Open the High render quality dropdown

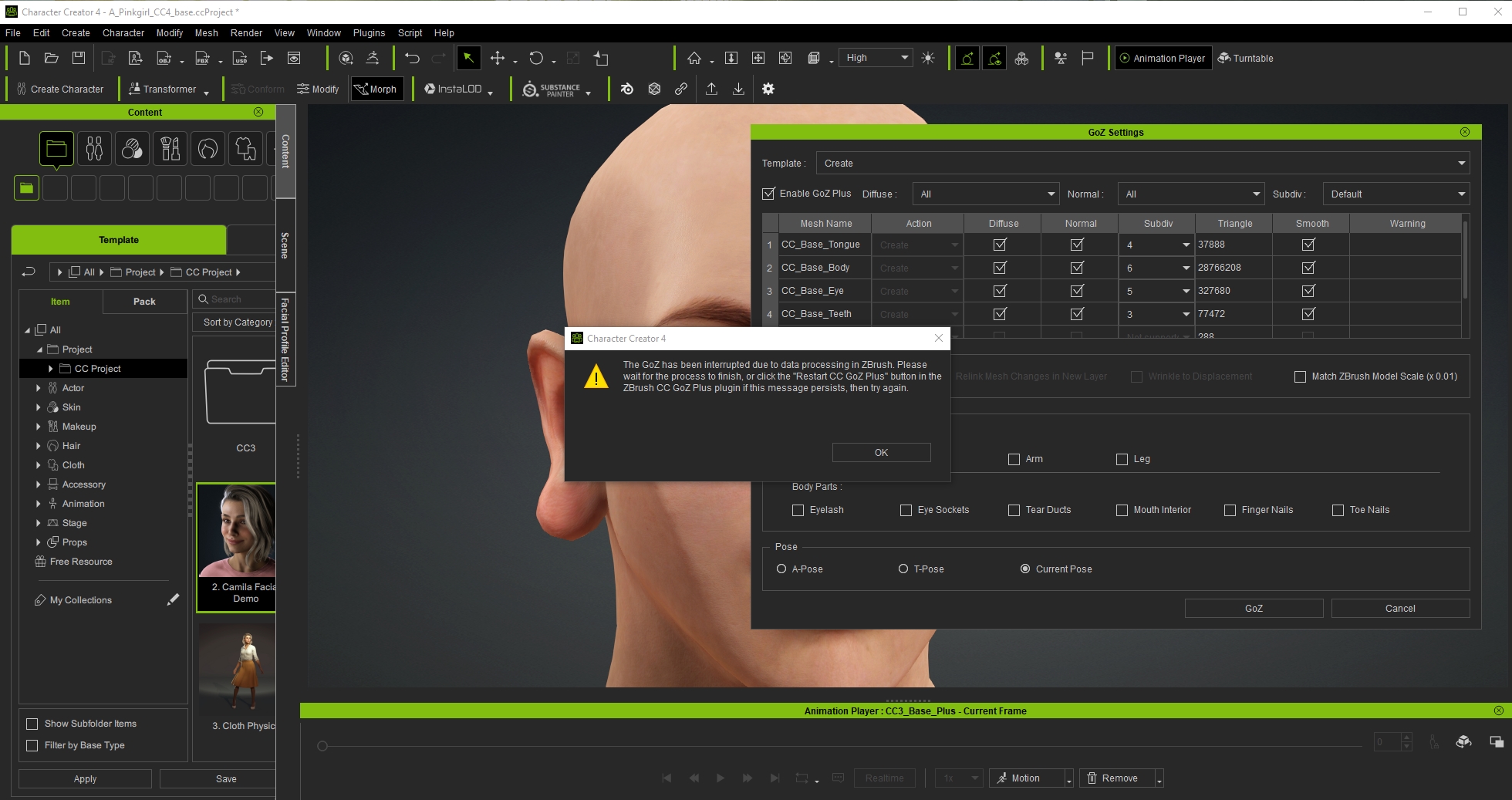pyautogui.click(x=876, y=58)
